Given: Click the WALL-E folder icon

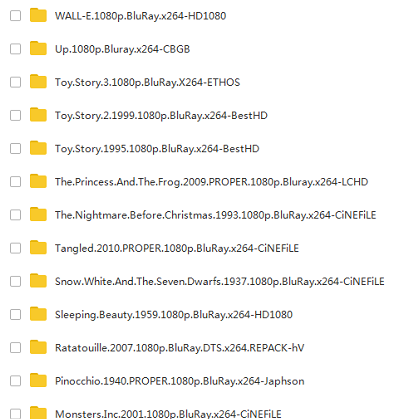Looking at the screenshot, I should click(x=38, y=15).
